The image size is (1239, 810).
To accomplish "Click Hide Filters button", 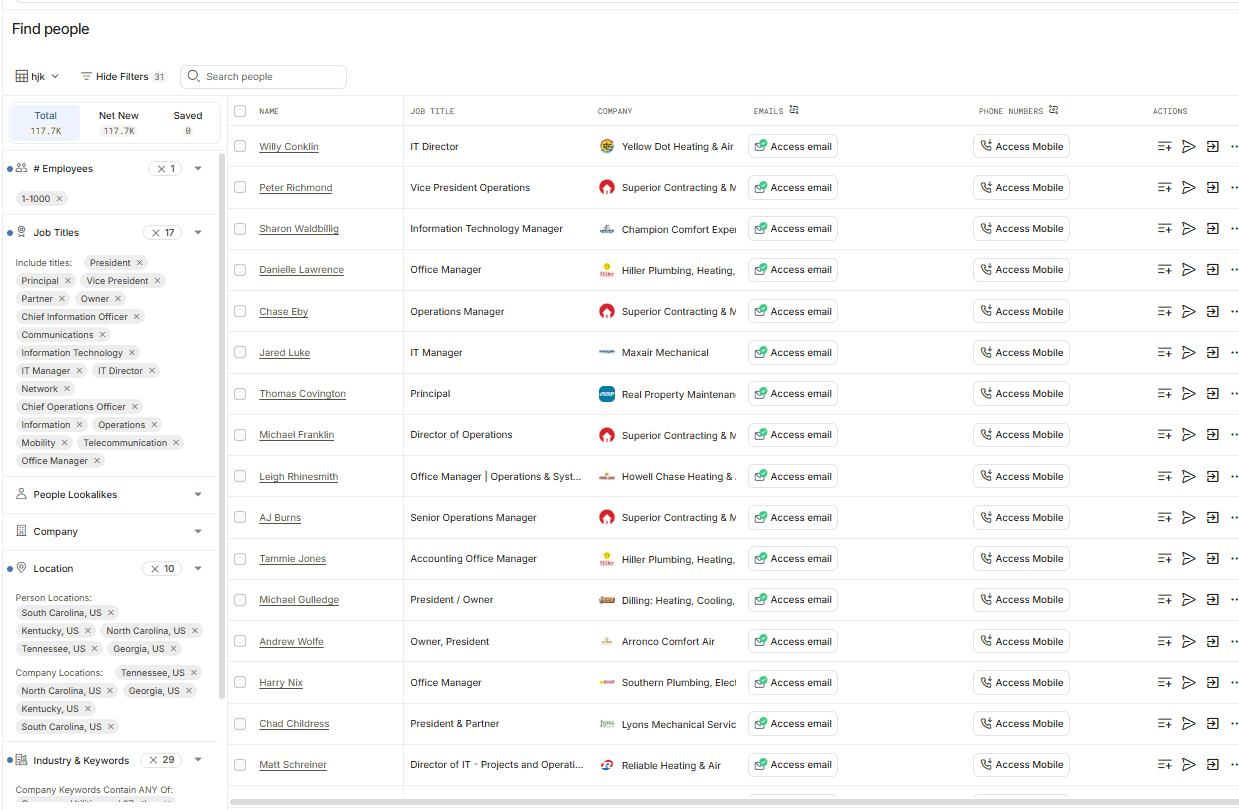I will tap(122, 76).
